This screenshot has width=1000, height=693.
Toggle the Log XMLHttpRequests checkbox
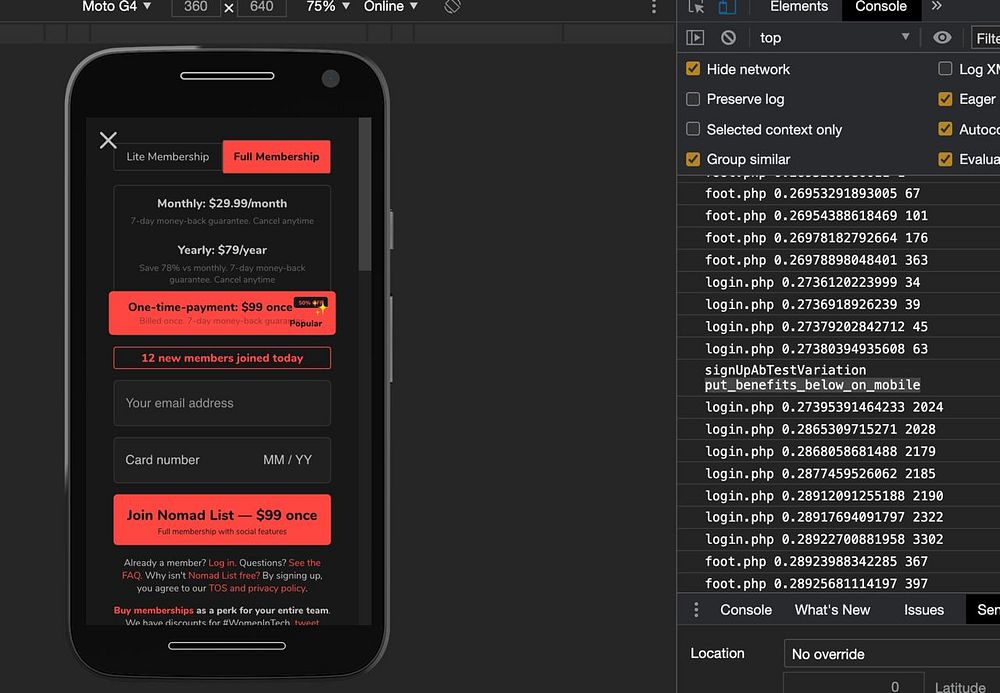[x=945, y=68]
